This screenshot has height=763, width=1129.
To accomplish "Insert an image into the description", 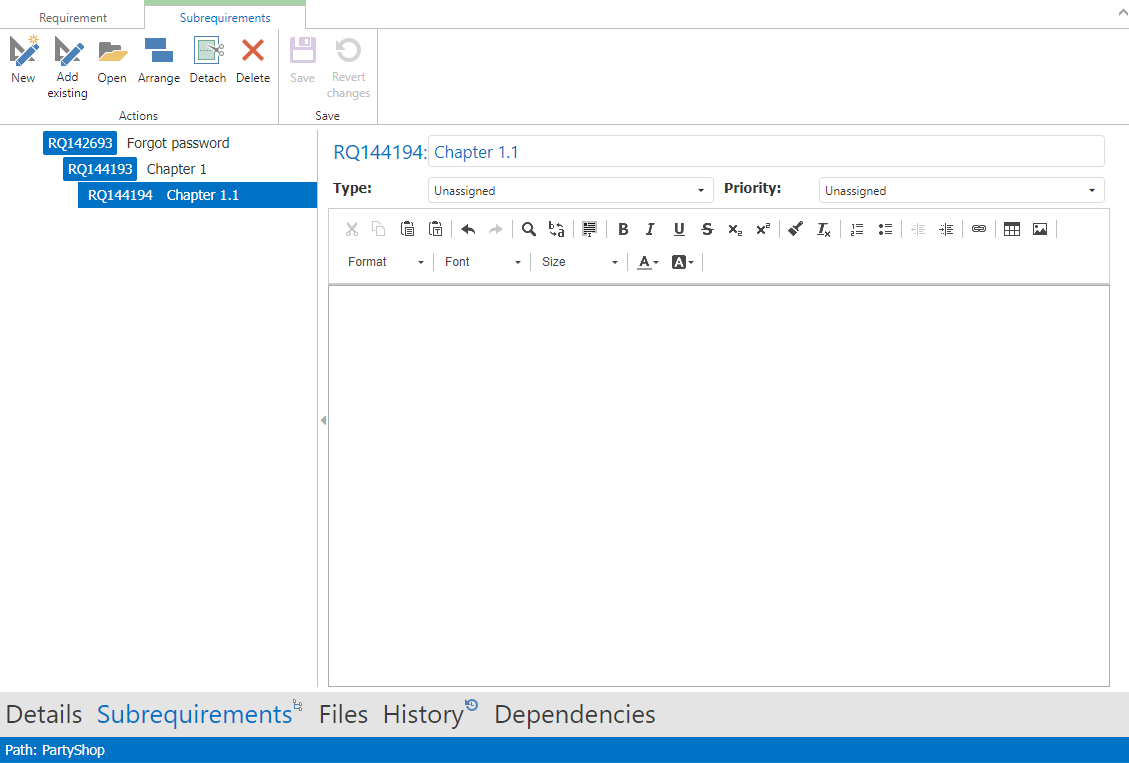I will 1040,229.
